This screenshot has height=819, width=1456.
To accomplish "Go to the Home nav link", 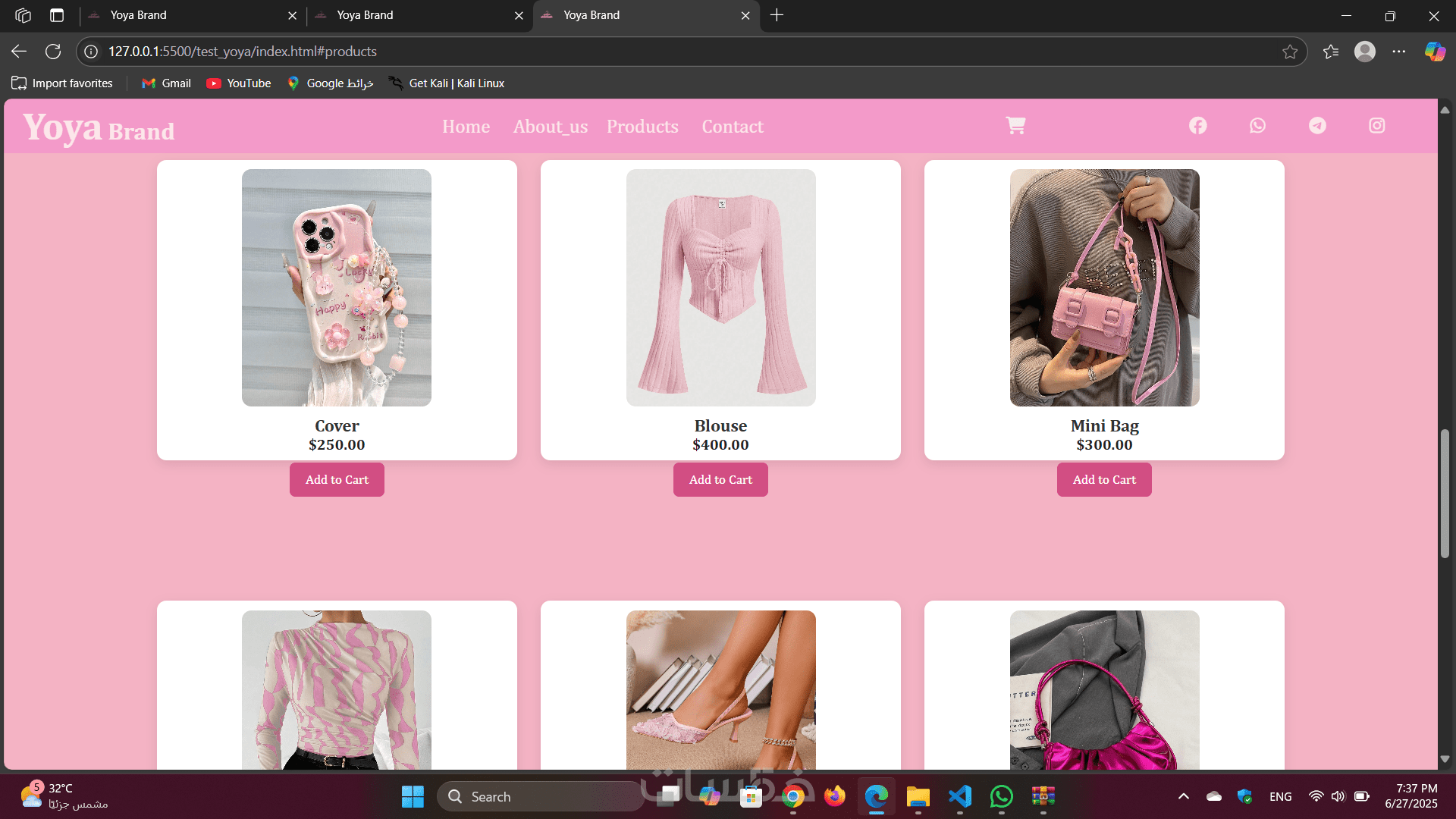I will [x=466, y=127].
